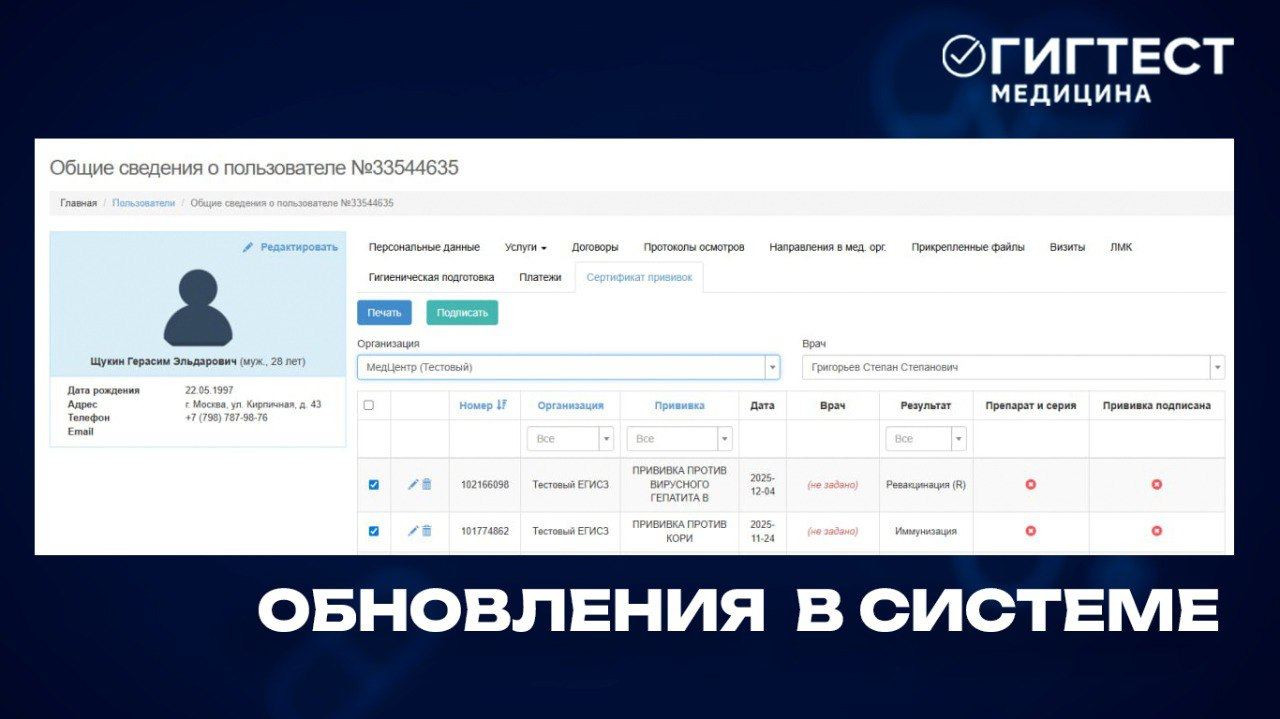Open the Прививка filter combo box
Screen dimensions: 1280x719
679,438
